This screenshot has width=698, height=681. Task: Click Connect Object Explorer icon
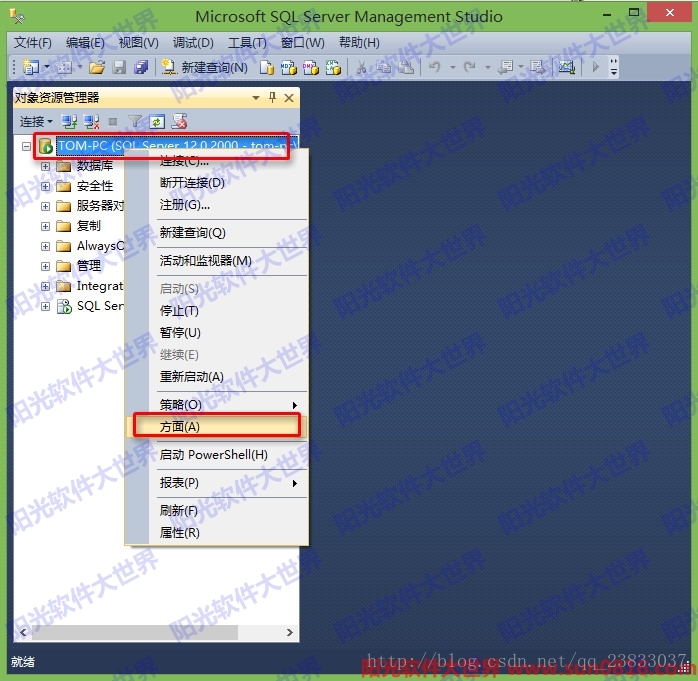pyautogui.click(x=69, y=122)
